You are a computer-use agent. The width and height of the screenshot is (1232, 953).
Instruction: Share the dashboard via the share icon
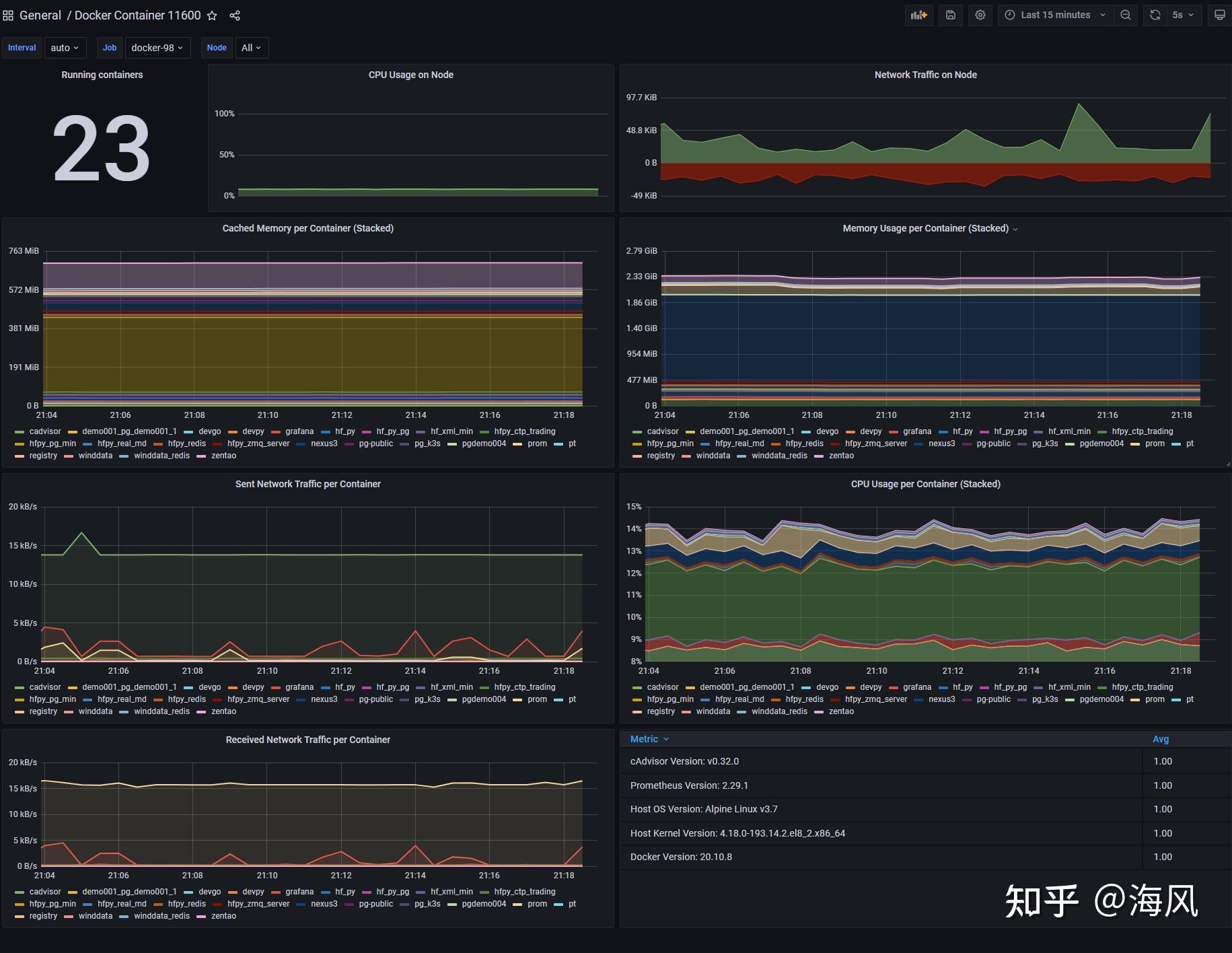click(234, 15)
